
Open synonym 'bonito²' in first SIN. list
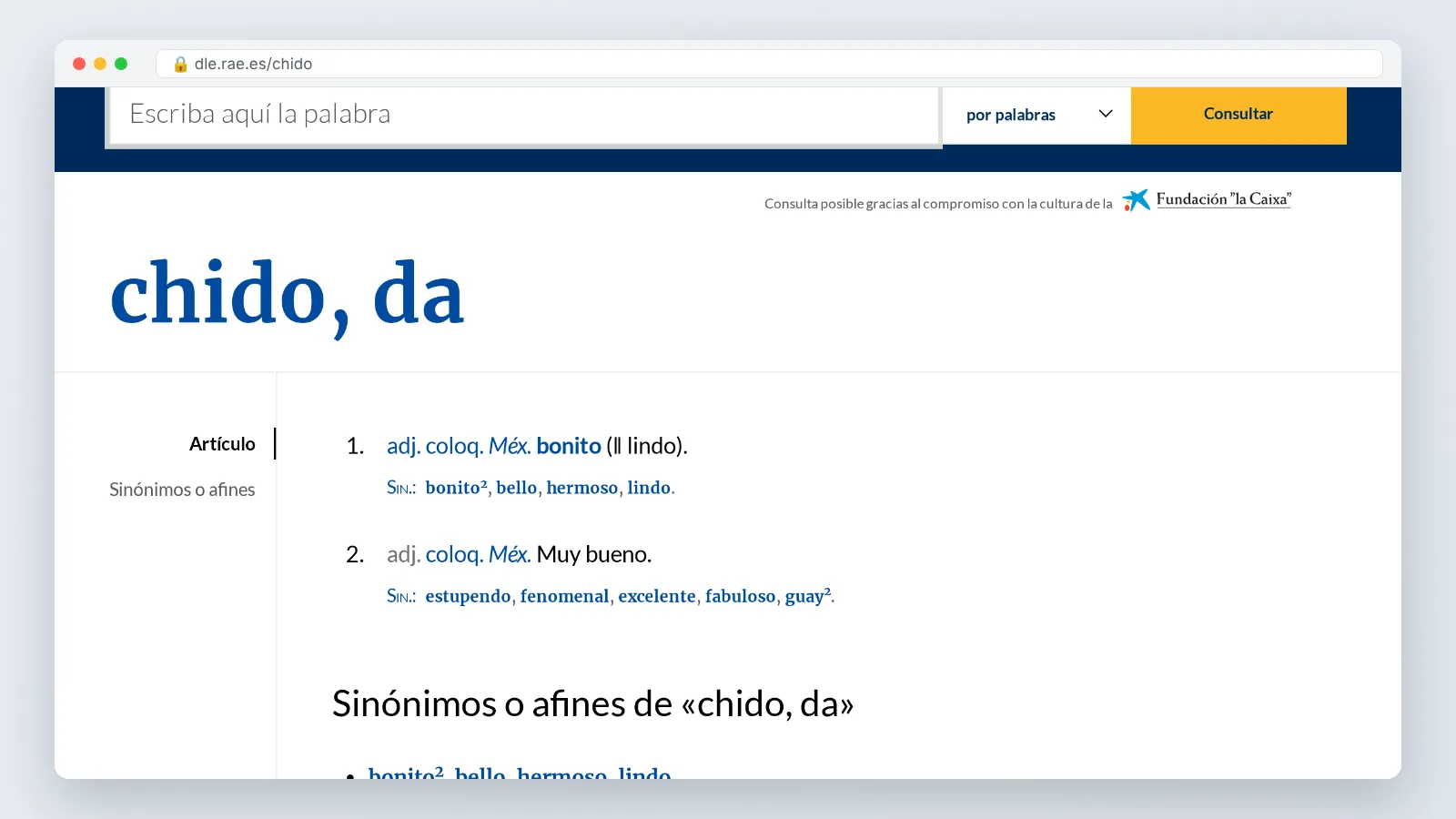456,488
